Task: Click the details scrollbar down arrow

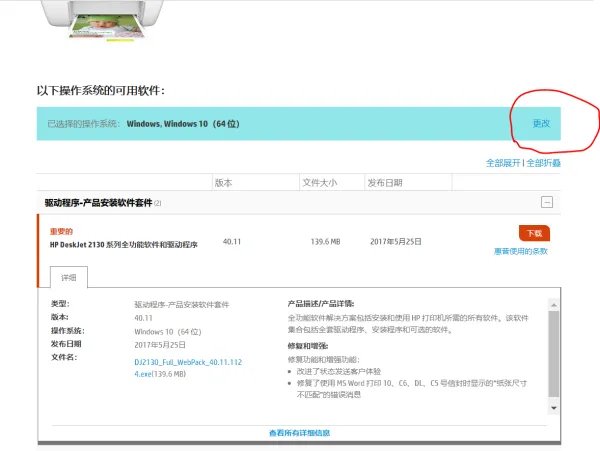Action: coord(553,408)
